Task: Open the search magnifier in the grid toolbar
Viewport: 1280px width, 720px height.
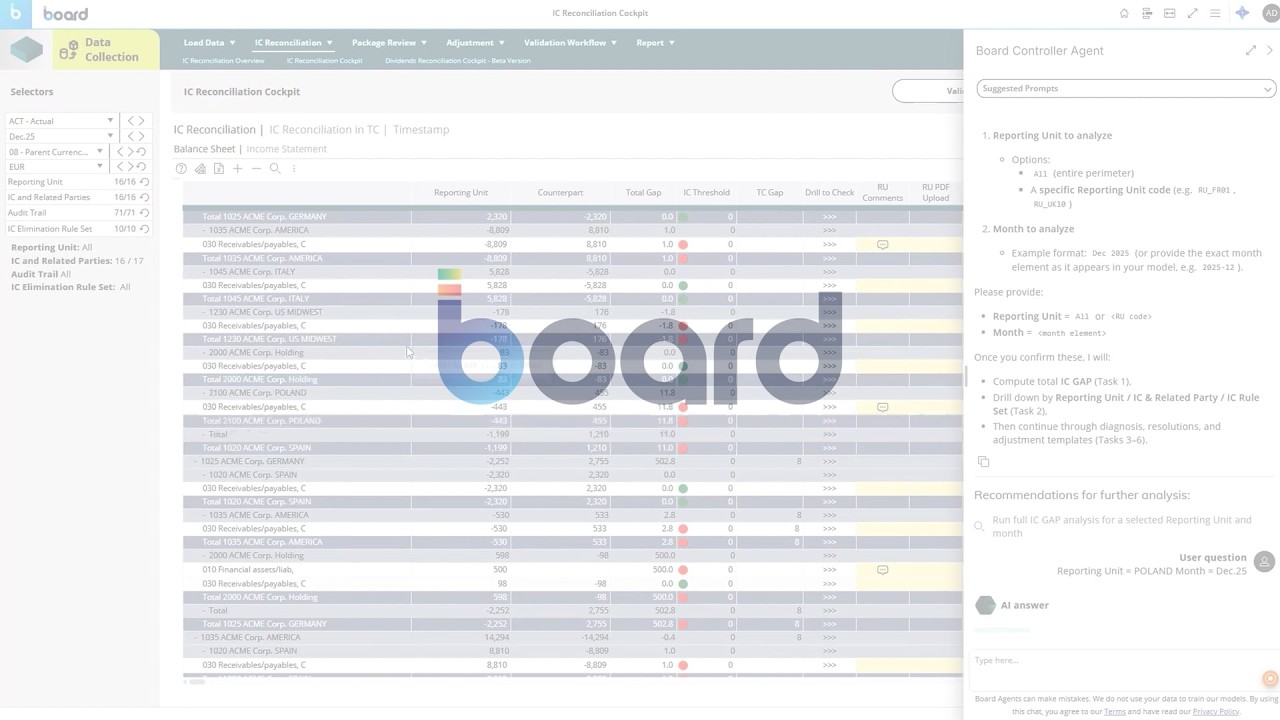Action: point(275,169)
